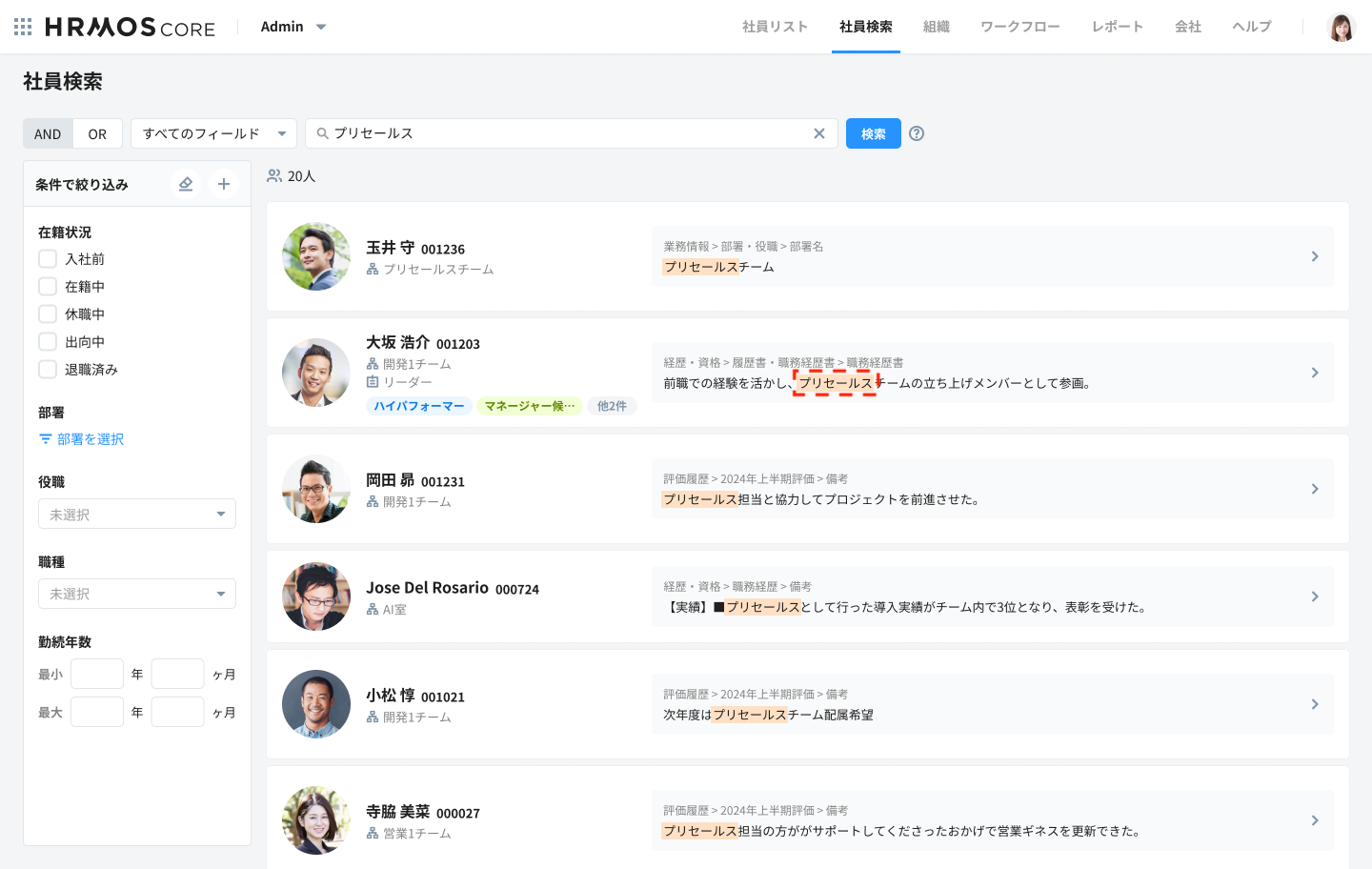Open the app launcher grid icon
1372x869 pixels.
click(23, 27)
